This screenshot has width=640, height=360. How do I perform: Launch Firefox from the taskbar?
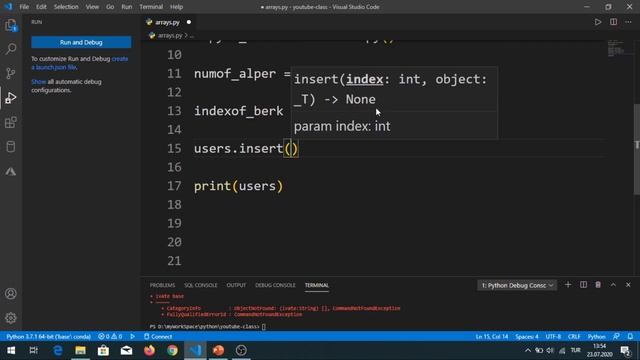(x=149, y=351)
